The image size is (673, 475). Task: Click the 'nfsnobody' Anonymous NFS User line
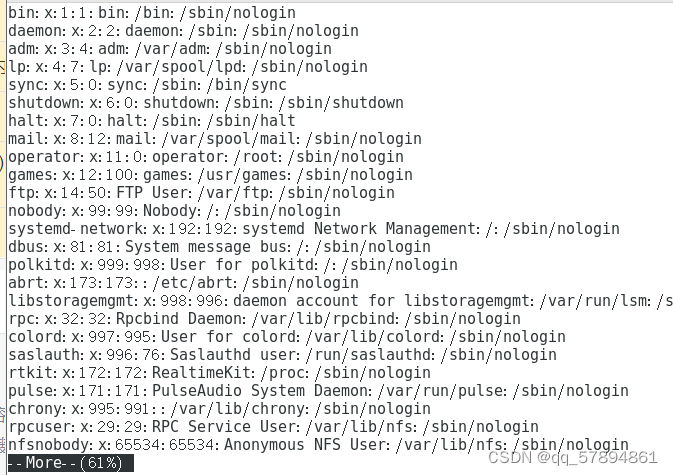tap(318, 445)
